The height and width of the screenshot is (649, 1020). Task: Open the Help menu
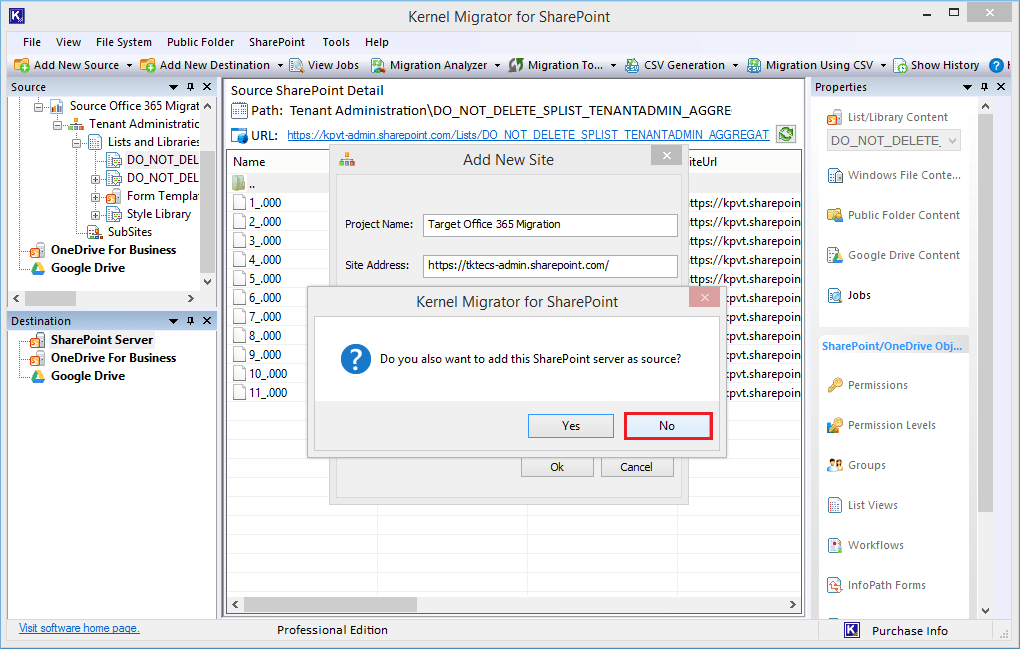[x=377, y=42]
